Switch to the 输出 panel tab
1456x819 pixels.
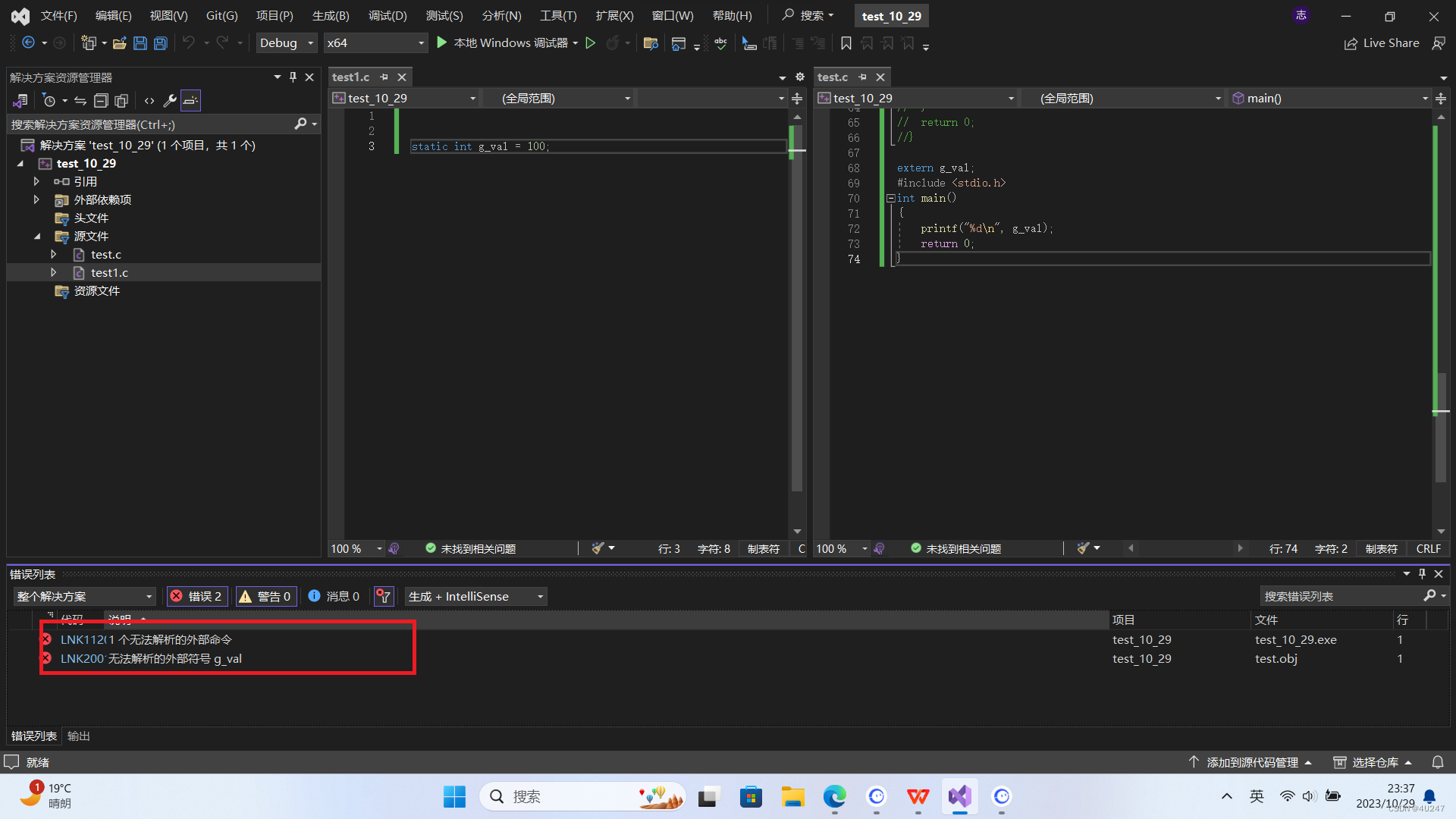point(79,736)
